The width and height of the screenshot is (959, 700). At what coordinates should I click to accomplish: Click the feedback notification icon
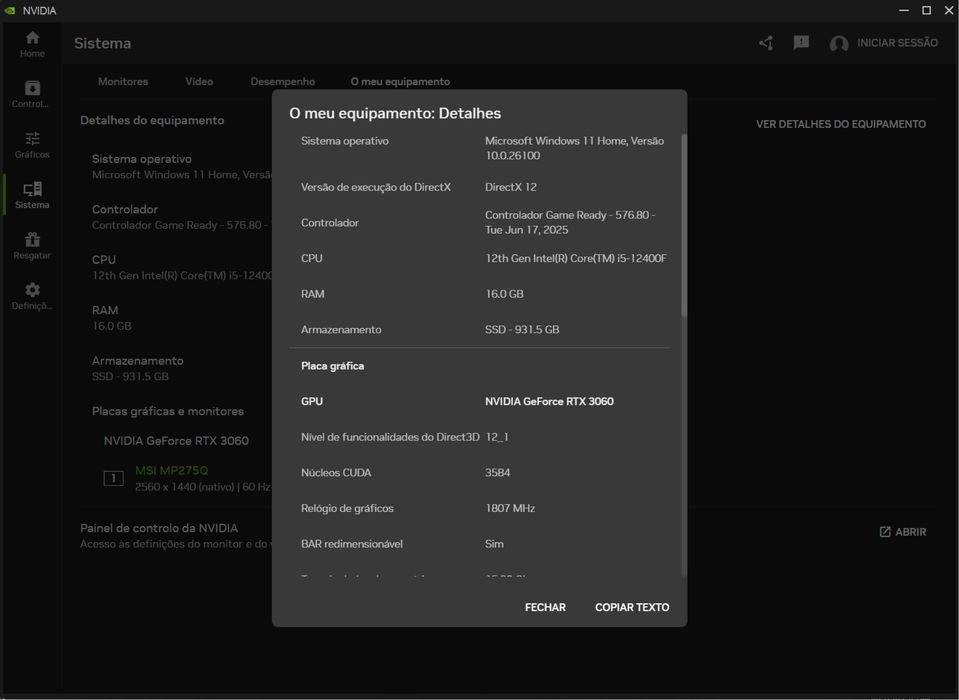[801, 43]
